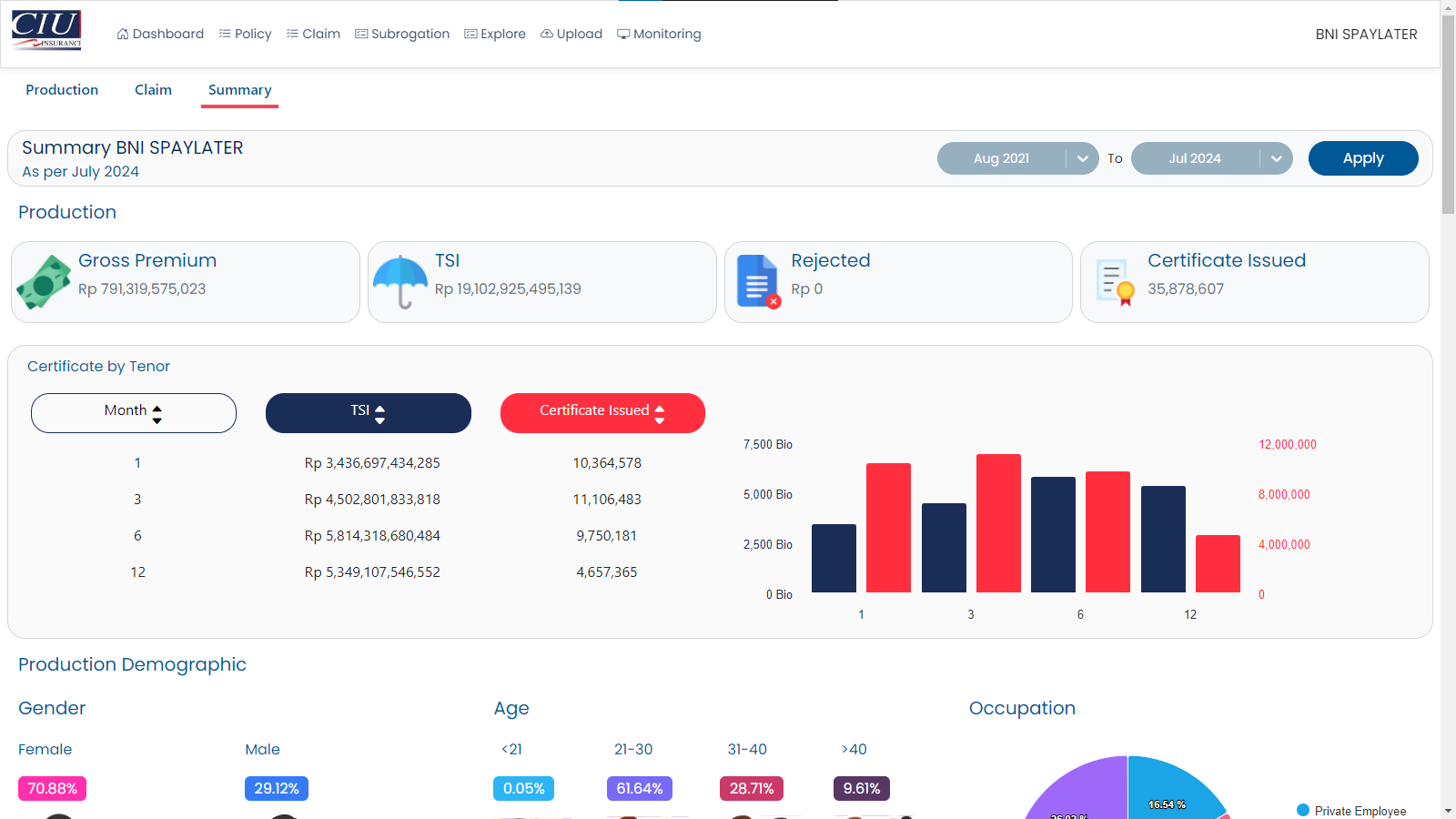Image resolution: width=1456 pixels, height=819 pixels.
Task: Open the Subrogation menu
Action: click(x=402, y=34)
